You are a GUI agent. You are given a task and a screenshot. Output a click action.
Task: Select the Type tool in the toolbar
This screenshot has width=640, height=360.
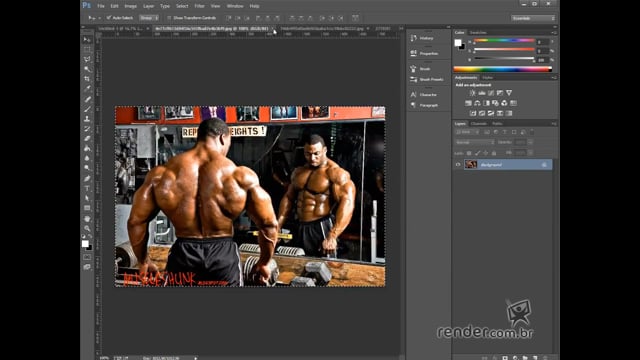click(x=87, y=188)
